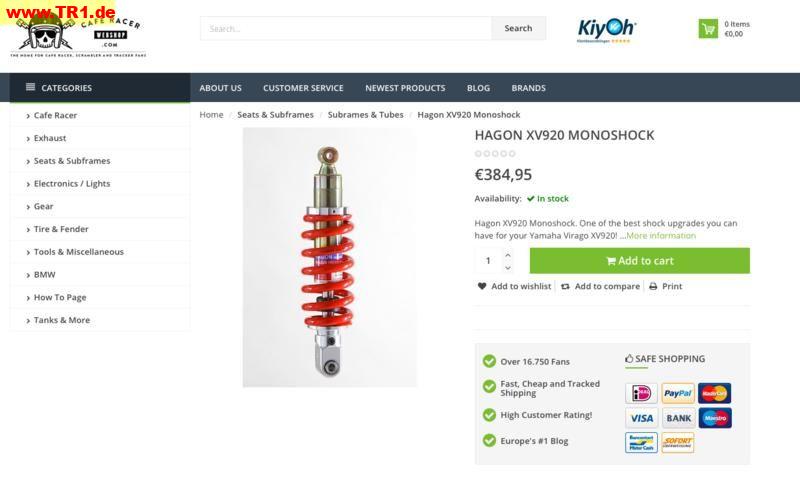Viewport: 800px width, 481px height.
Task: Click the compare arrows icon
Action: pyautogui.click(x=565, y=287)
